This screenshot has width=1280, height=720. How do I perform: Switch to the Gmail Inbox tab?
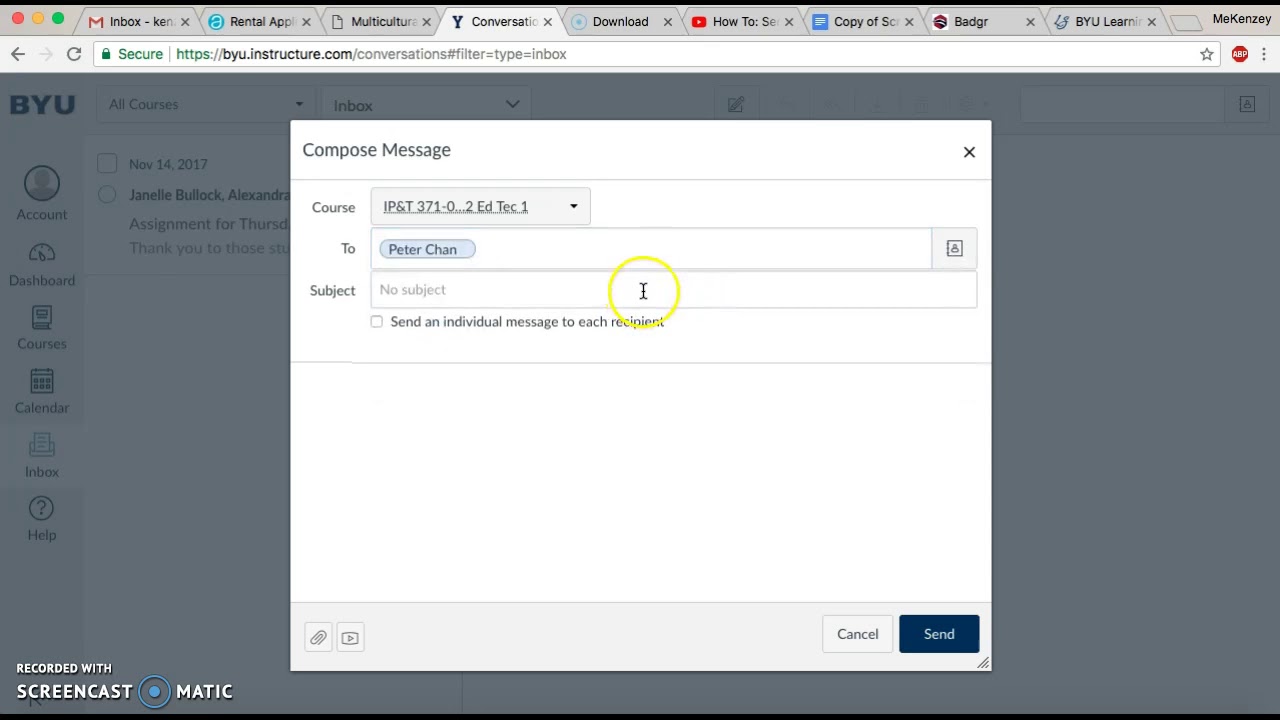coord(138,21)
